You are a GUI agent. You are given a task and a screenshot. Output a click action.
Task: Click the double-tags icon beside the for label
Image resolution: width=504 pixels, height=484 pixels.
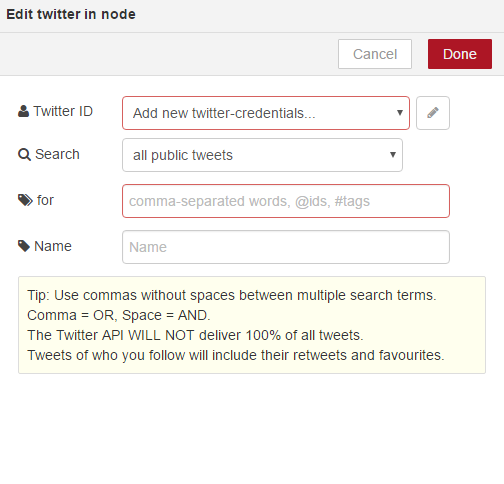click(x=25, y=200)
